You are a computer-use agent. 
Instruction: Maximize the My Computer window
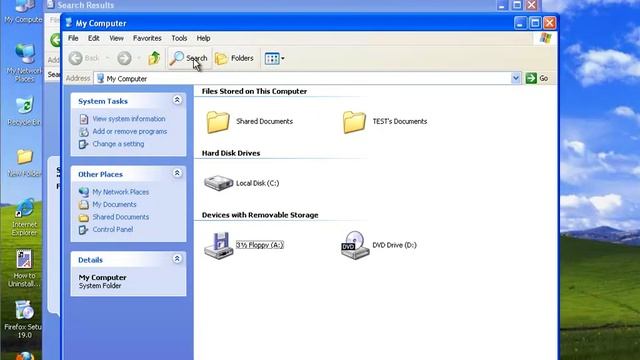click(535, 23)
